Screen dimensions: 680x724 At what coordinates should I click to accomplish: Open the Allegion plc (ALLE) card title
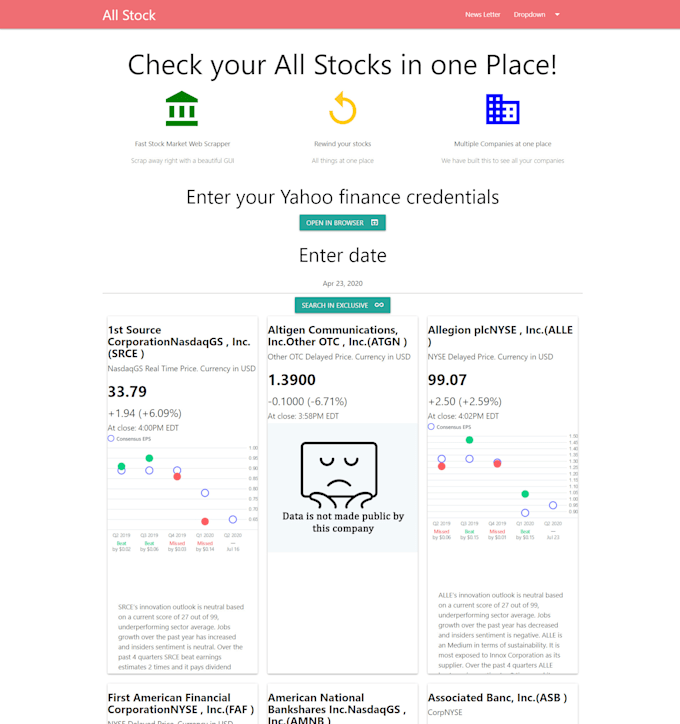coord(500,336)
